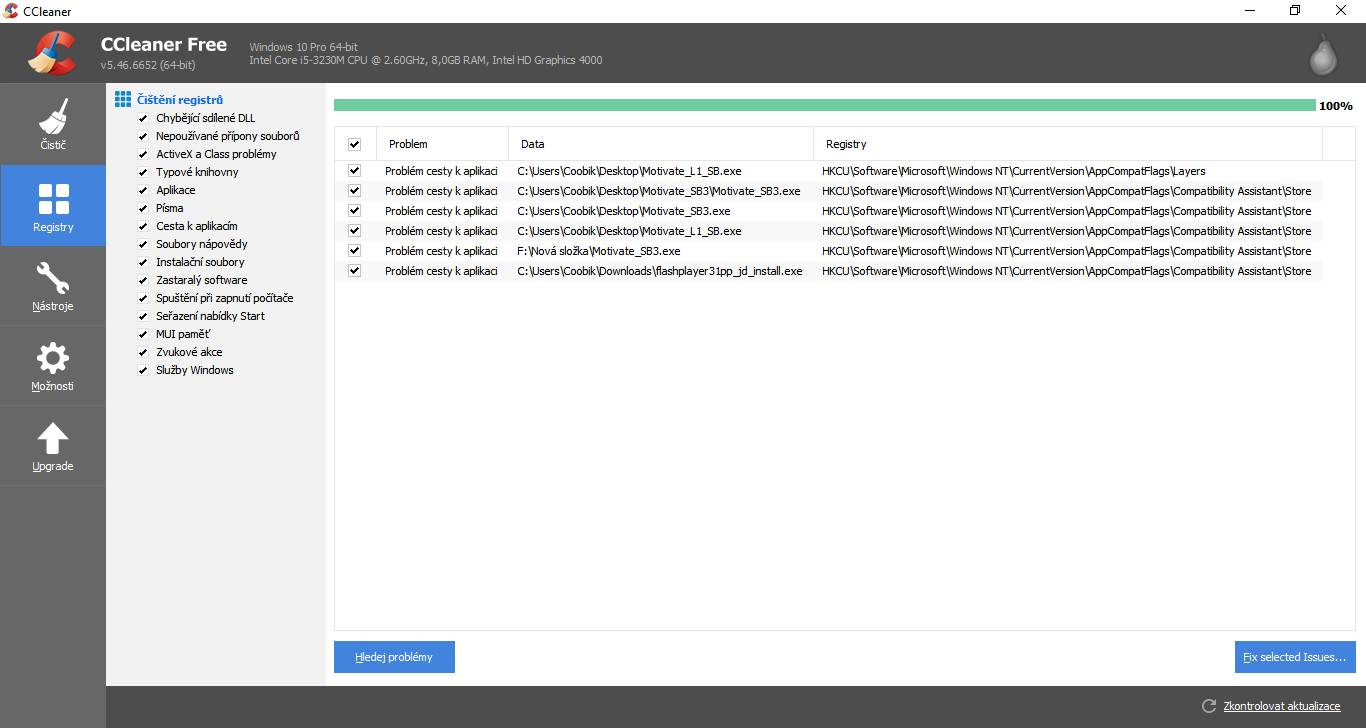Uncheck Typové knihovny option
Viewport: 1366px width, 728px height.
coord(143,172)
